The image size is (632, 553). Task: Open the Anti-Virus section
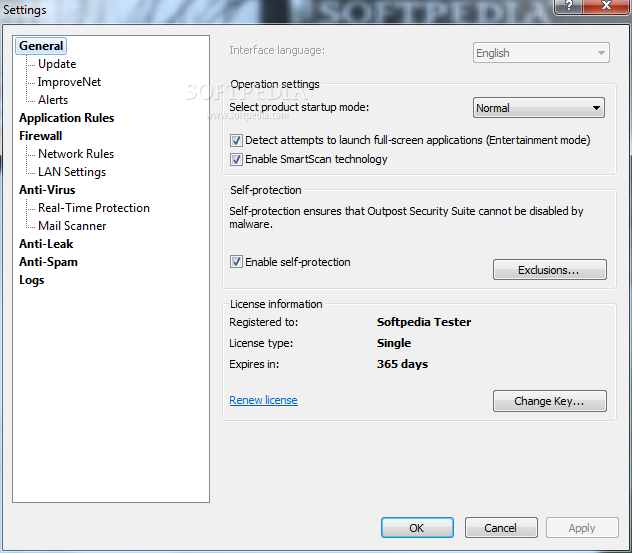(x=47, y=190)
